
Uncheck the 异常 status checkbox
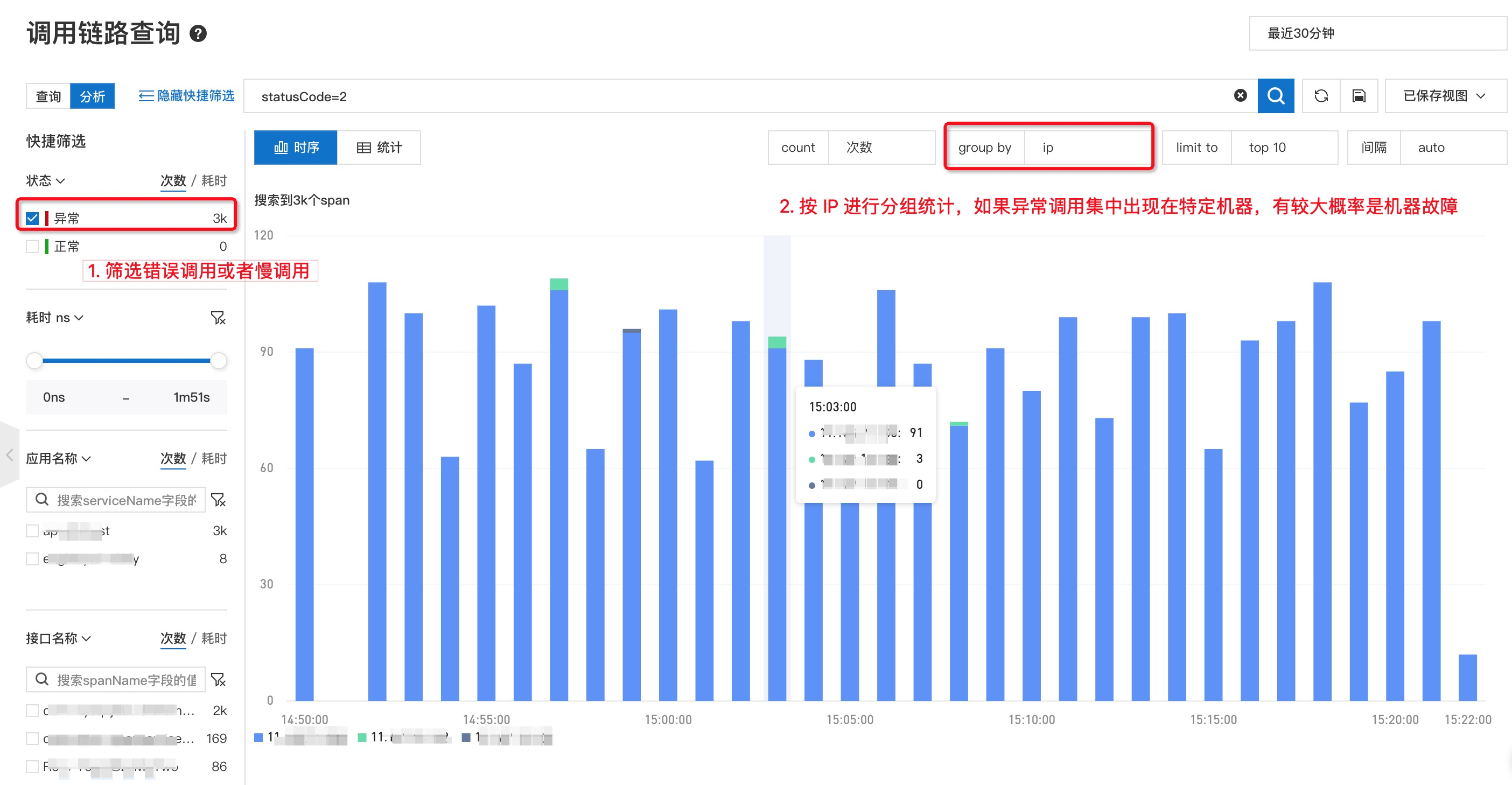point(32,218)
